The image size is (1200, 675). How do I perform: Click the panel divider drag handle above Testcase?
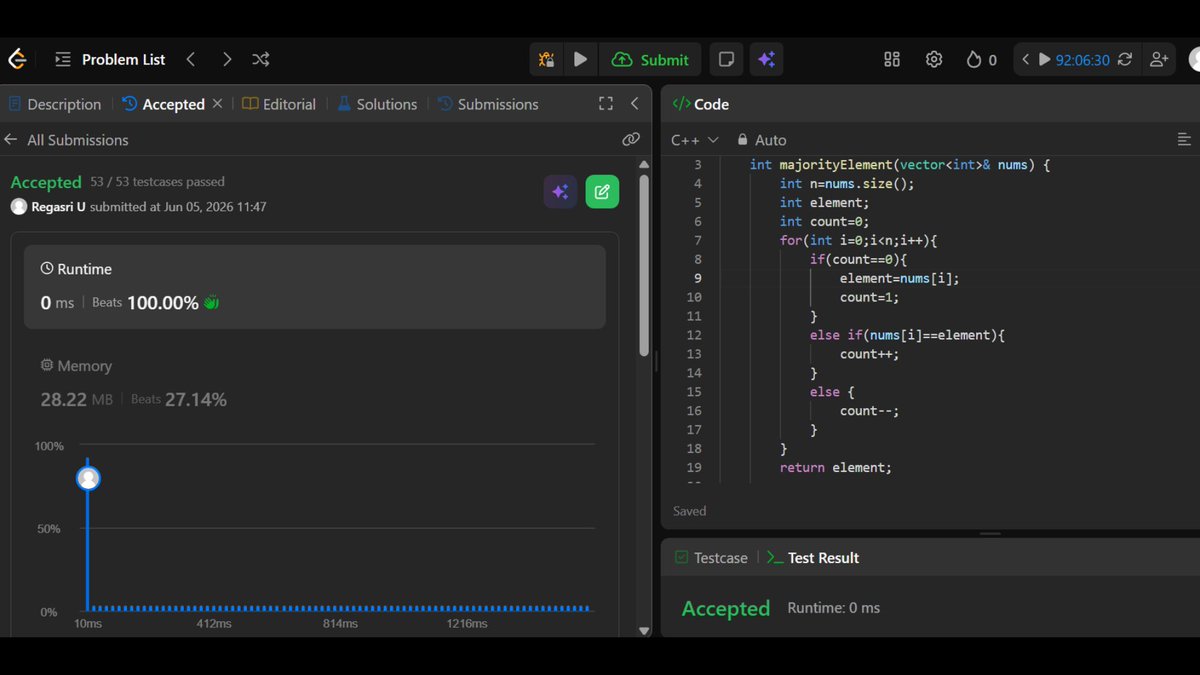pyautogui.click(x=990, y=534)
